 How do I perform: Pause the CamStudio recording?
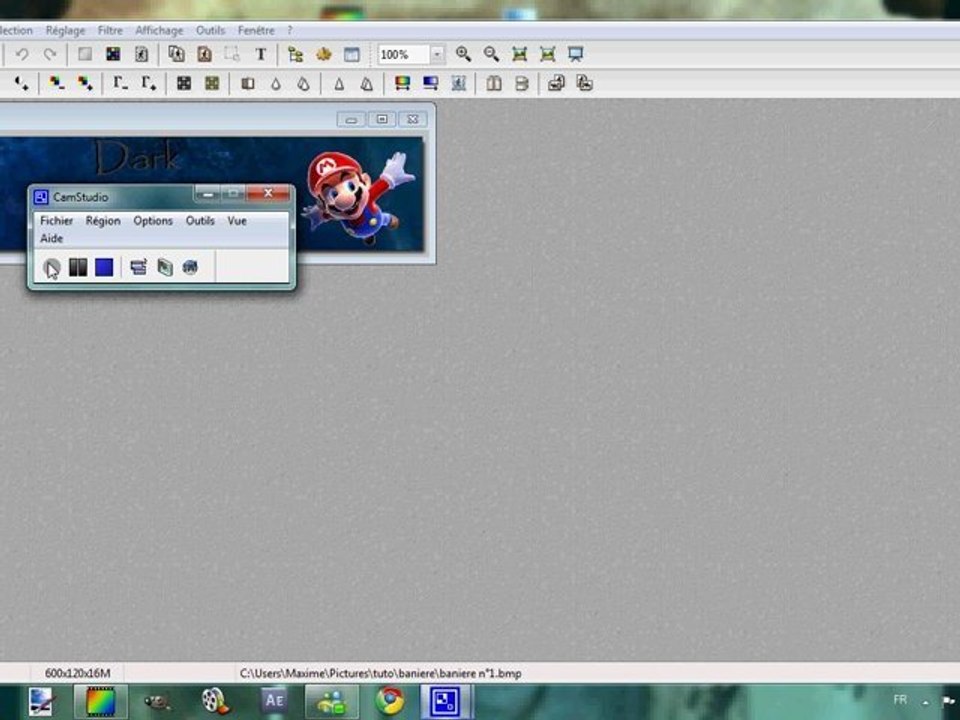(x=78, y=268)
